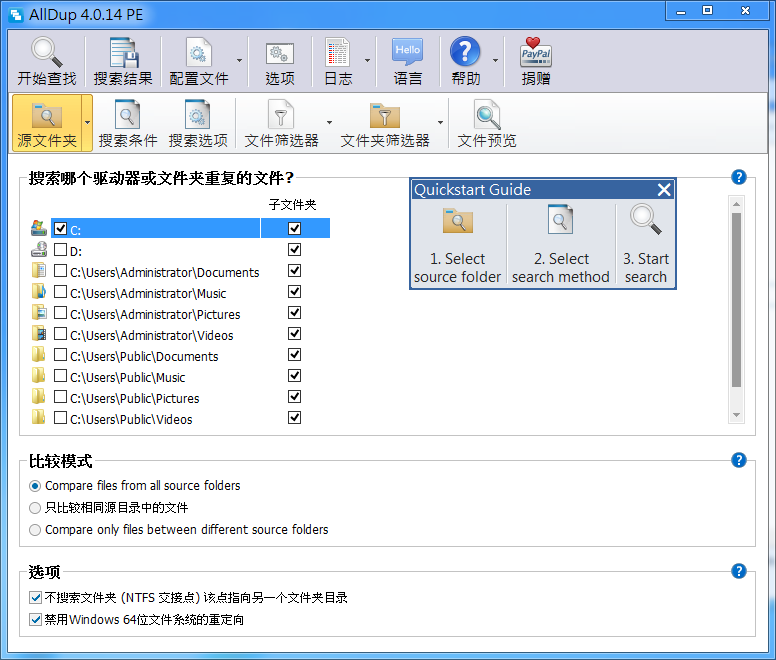Select the 源文件夹 tab
Image resolution: width=776 pixels, height=660 pixels.
[x=47, y=123]
